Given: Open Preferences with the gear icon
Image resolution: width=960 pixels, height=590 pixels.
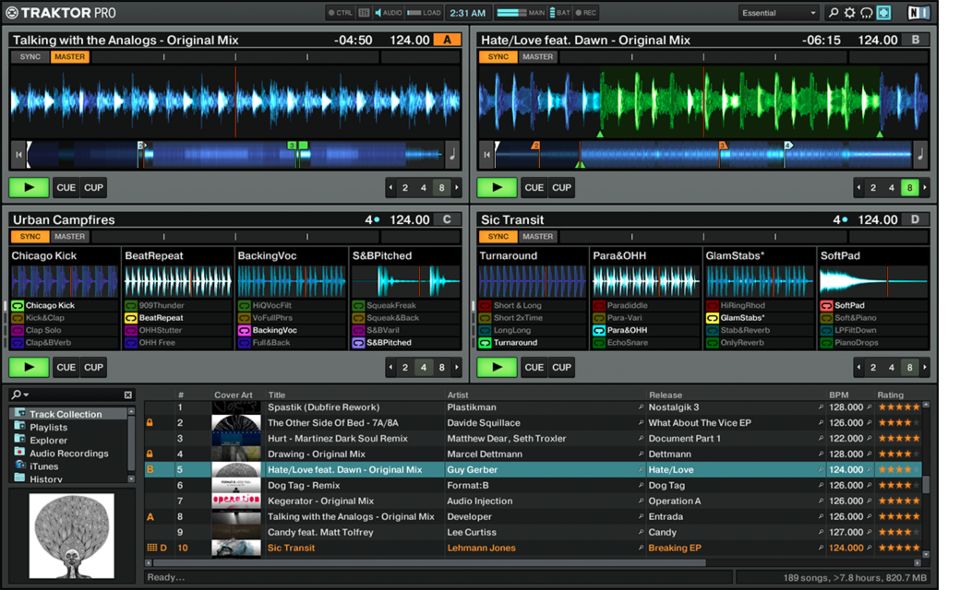Looking at the screenshot, I should coord(850,13).
